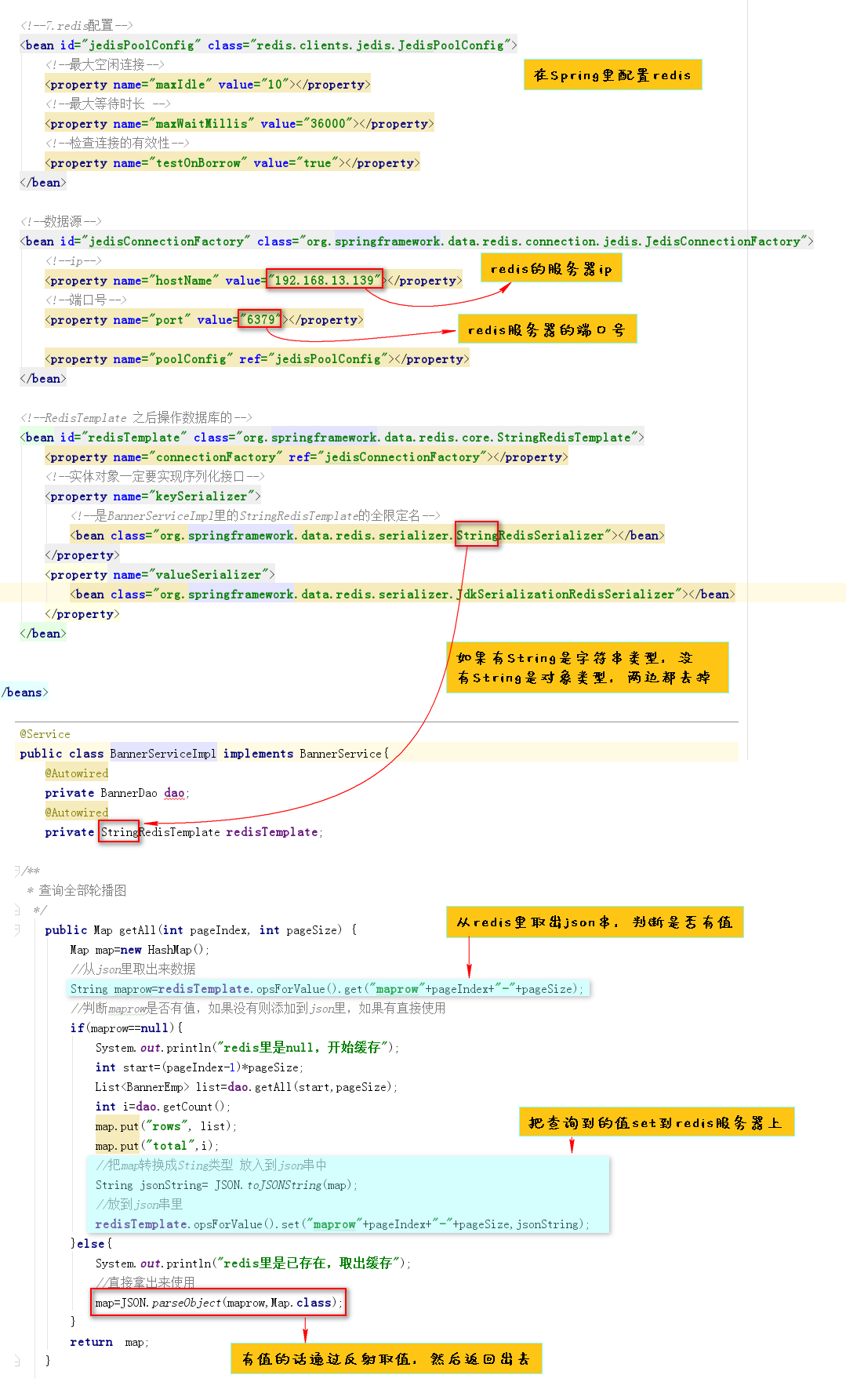
Task: Click the hostName value 192.168.13.139
Action: (325, 281)
